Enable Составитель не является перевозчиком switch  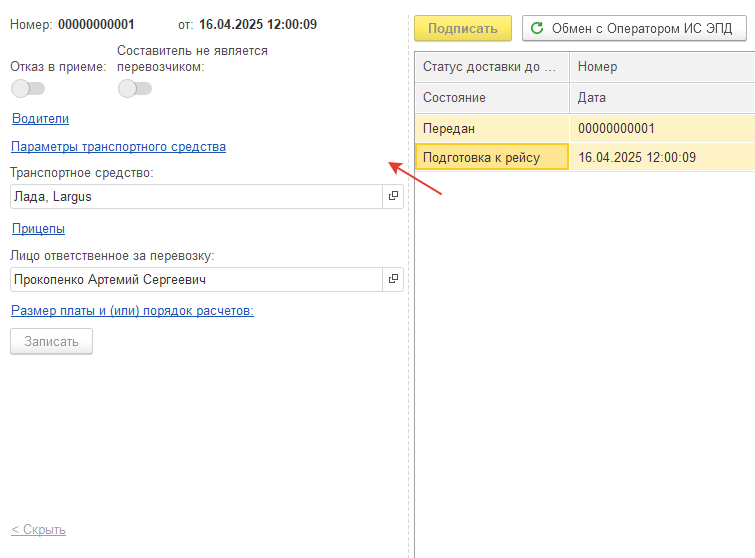(135, 89)
